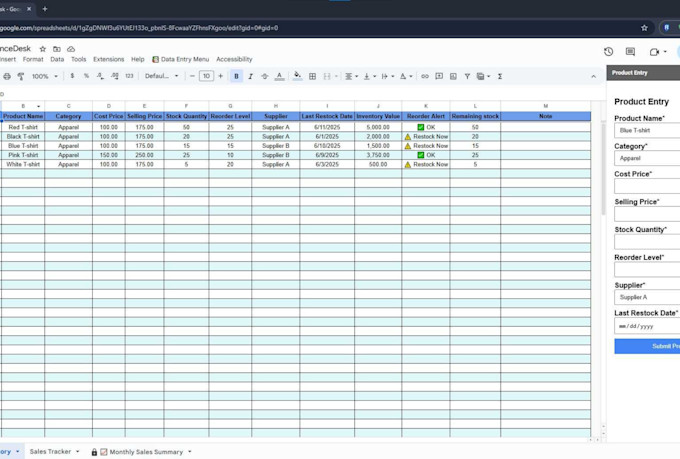Collapse the menus with the chevron-up icon
The width and height of the screenshot is (680, 459).
(x=593, y=76)
